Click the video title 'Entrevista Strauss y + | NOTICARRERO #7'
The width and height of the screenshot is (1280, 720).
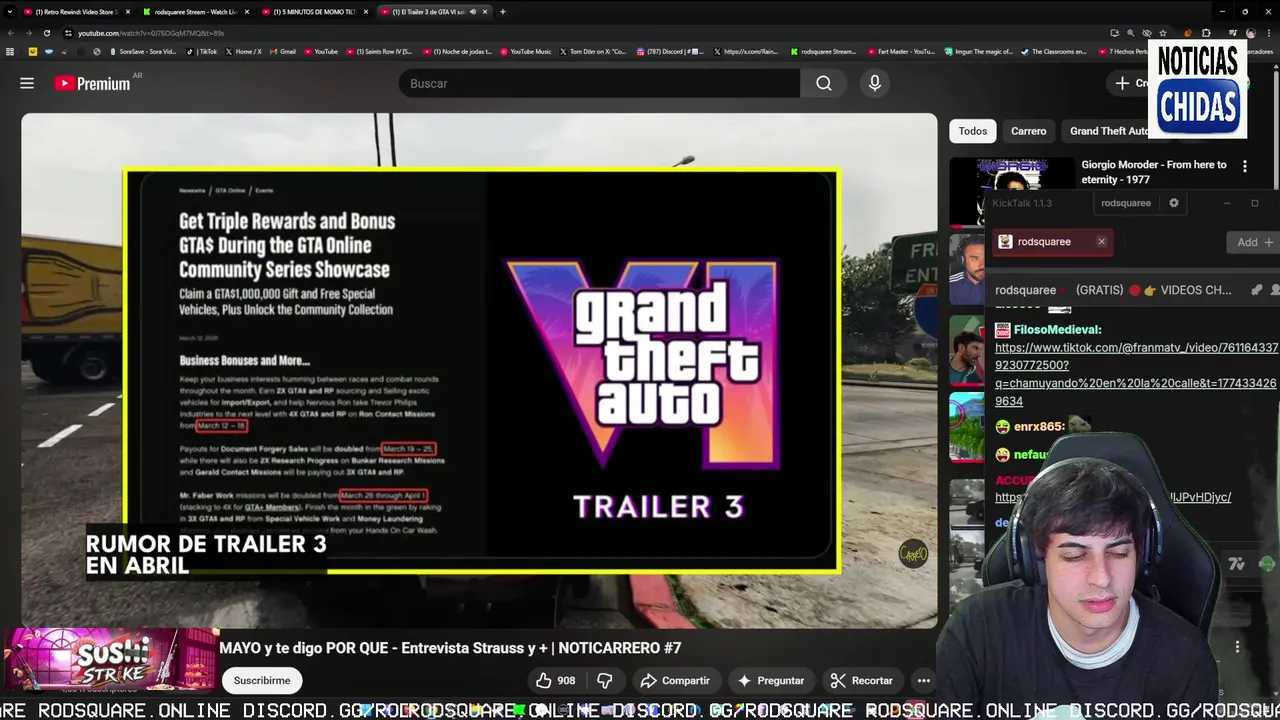coord(450,648)
